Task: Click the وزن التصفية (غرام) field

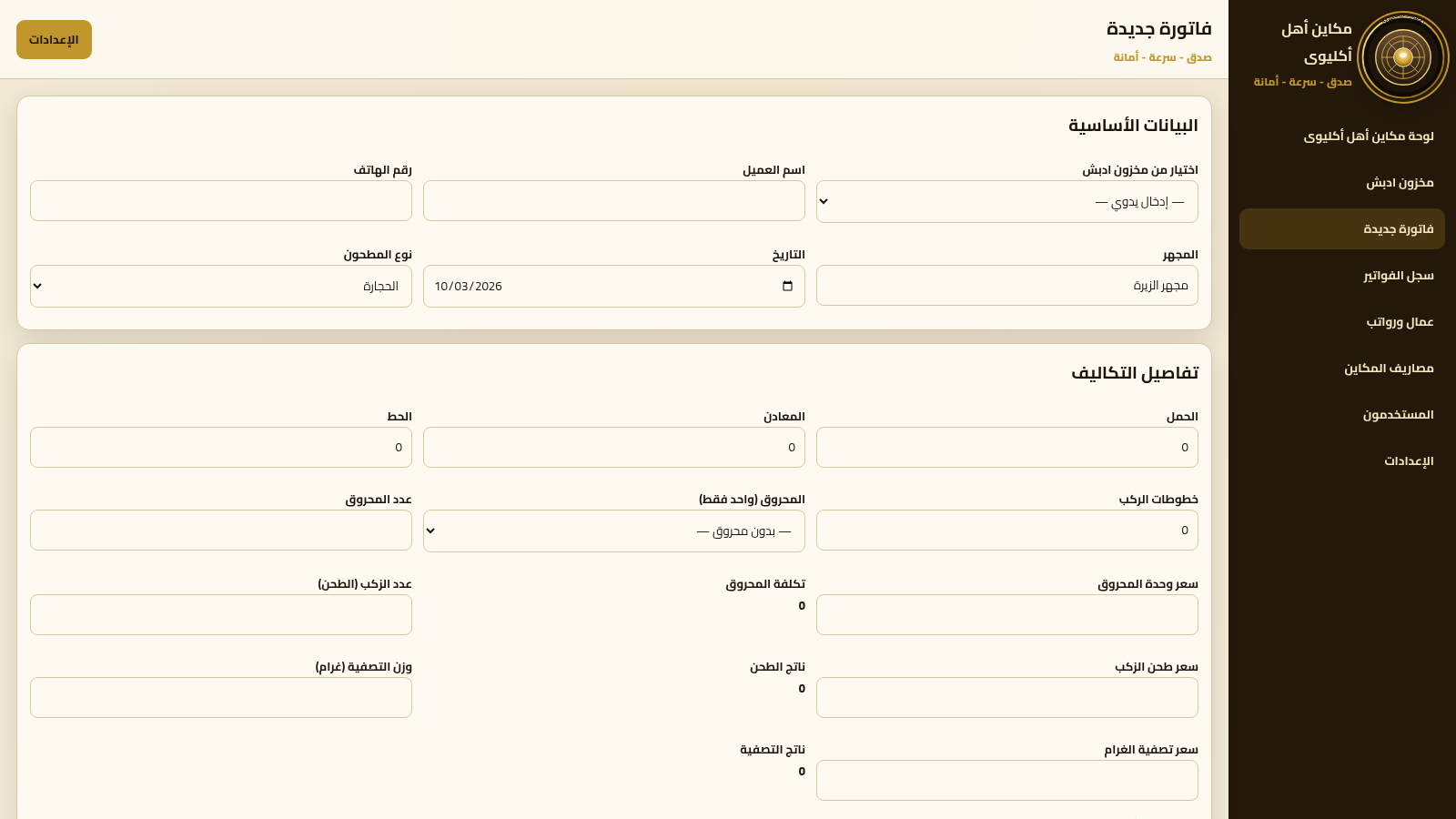Action: click(x=221, y=697)
